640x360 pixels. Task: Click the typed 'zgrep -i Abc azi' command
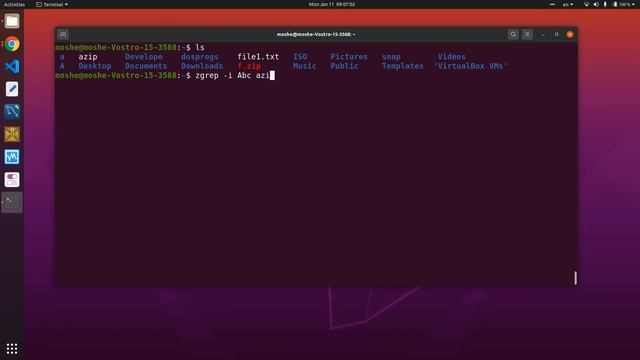tap(232, 76)
